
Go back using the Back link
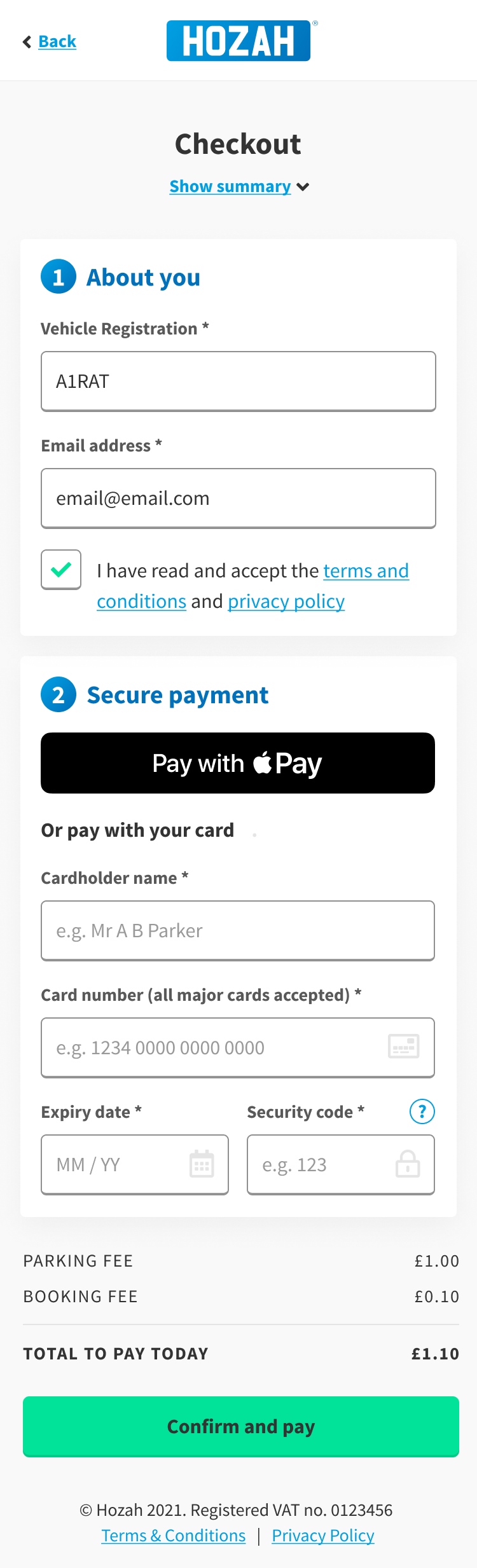point(57,42)
